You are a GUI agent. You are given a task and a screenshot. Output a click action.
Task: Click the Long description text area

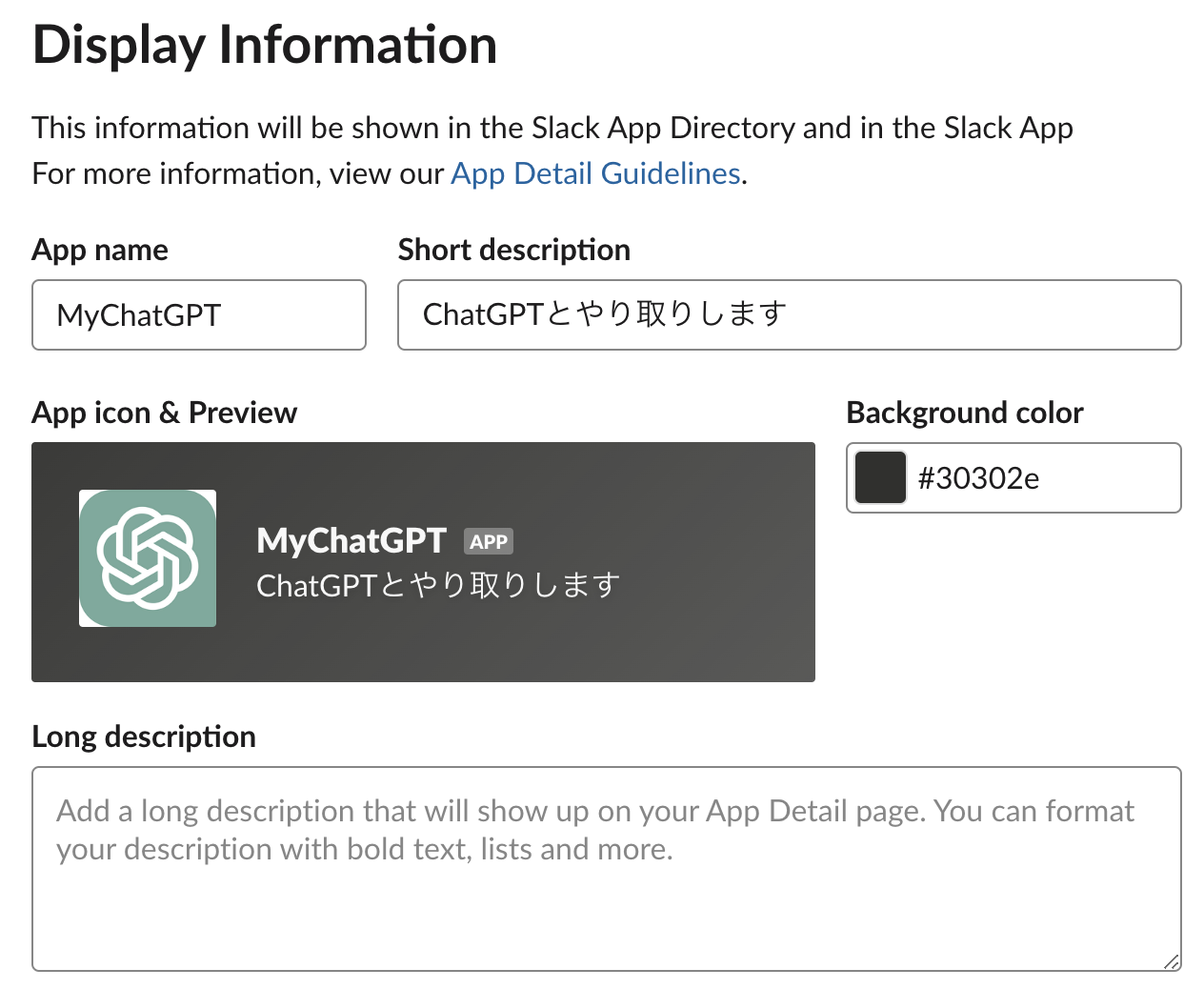point(607,869)
